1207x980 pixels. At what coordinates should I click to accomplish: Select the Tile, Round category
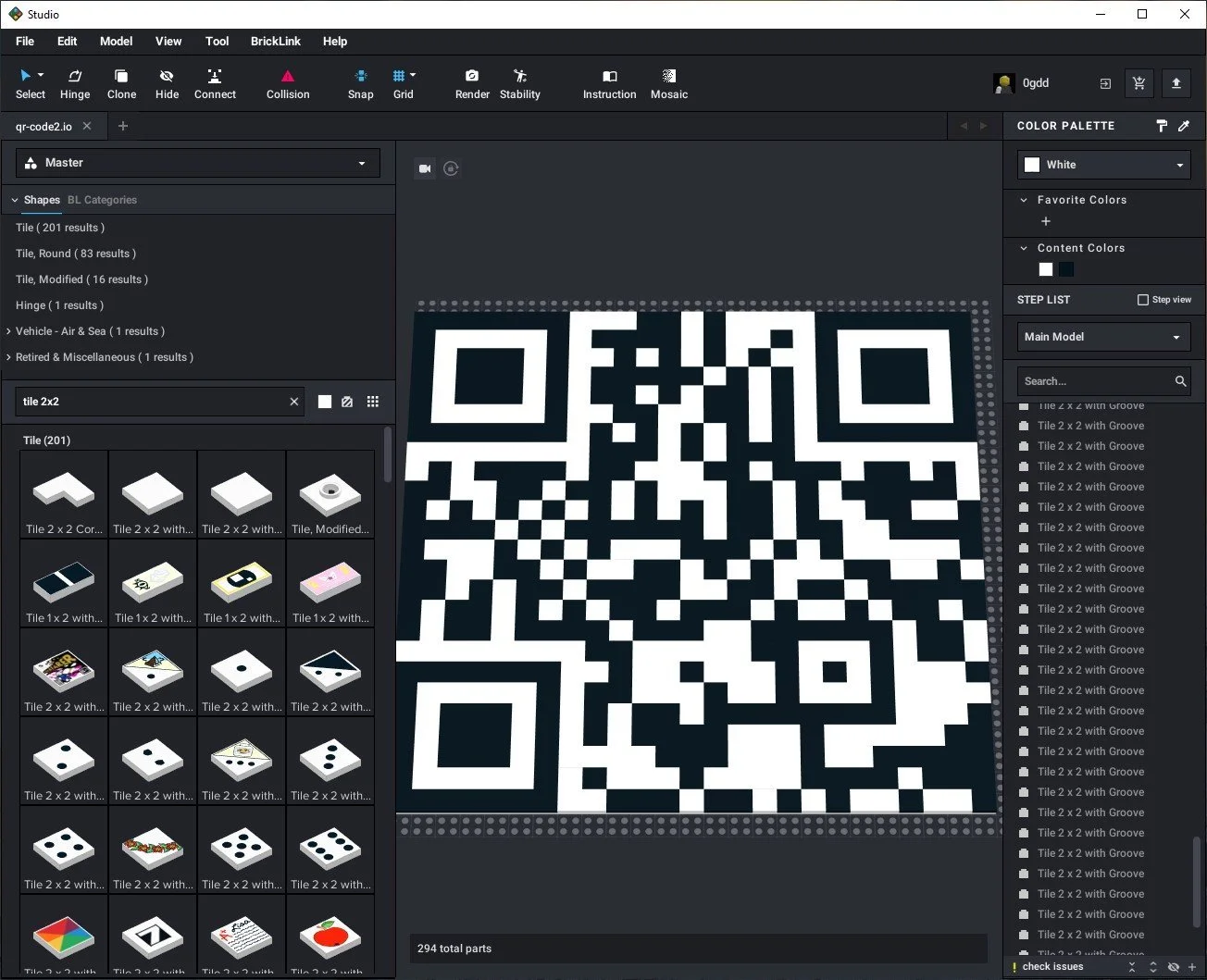click(x=76, y=254)
